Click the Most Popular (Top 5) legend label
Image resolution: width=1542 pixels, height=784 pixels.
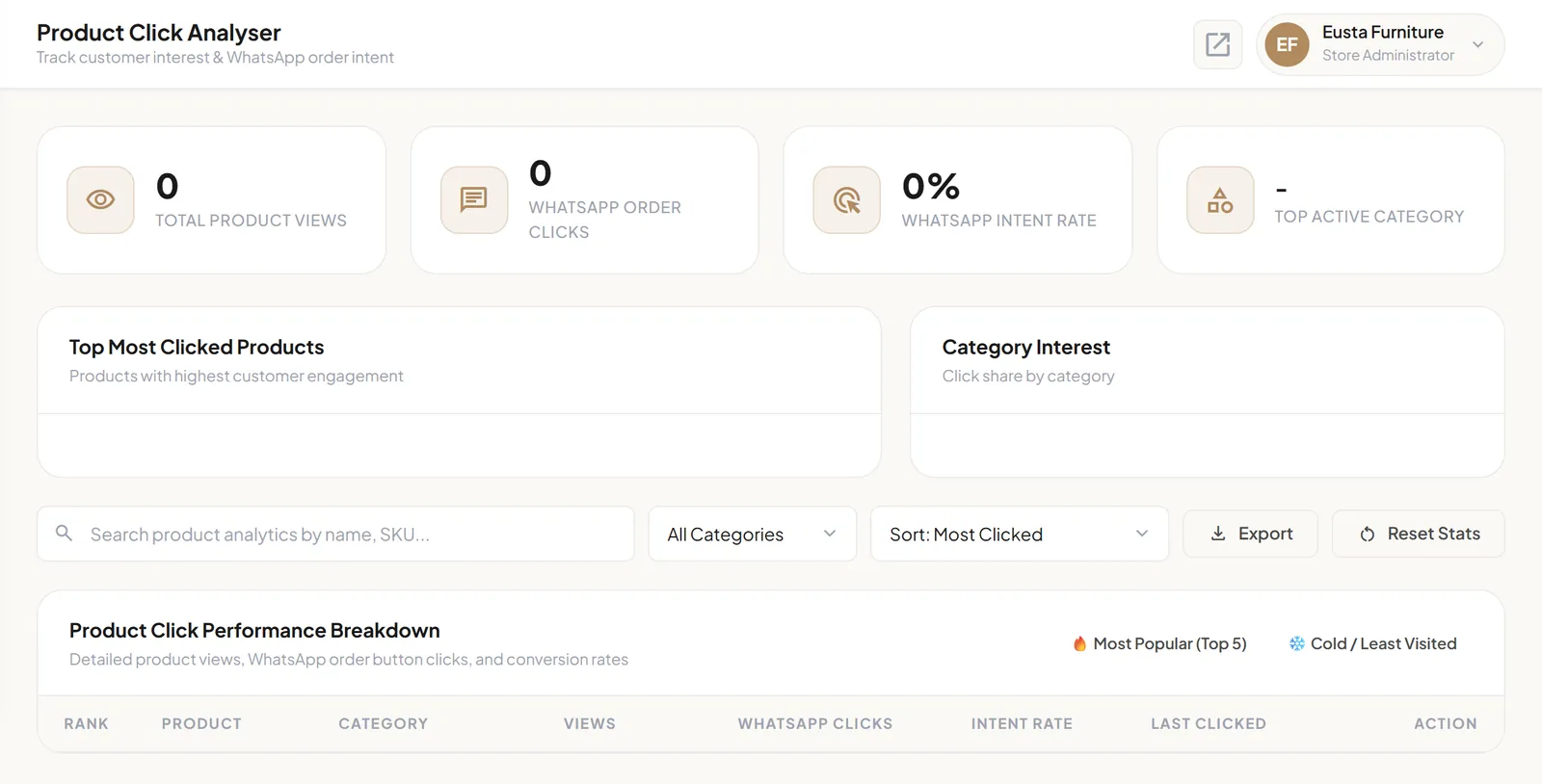[x=1169, y=643]
